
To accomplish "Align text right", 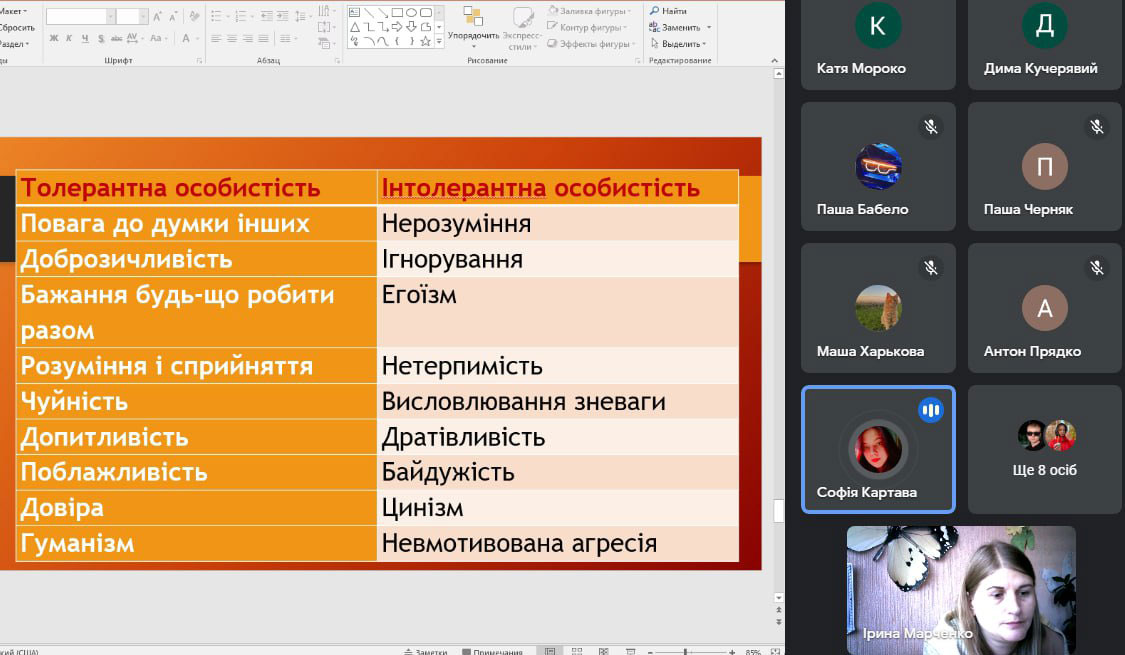I will tap(248, 39).
